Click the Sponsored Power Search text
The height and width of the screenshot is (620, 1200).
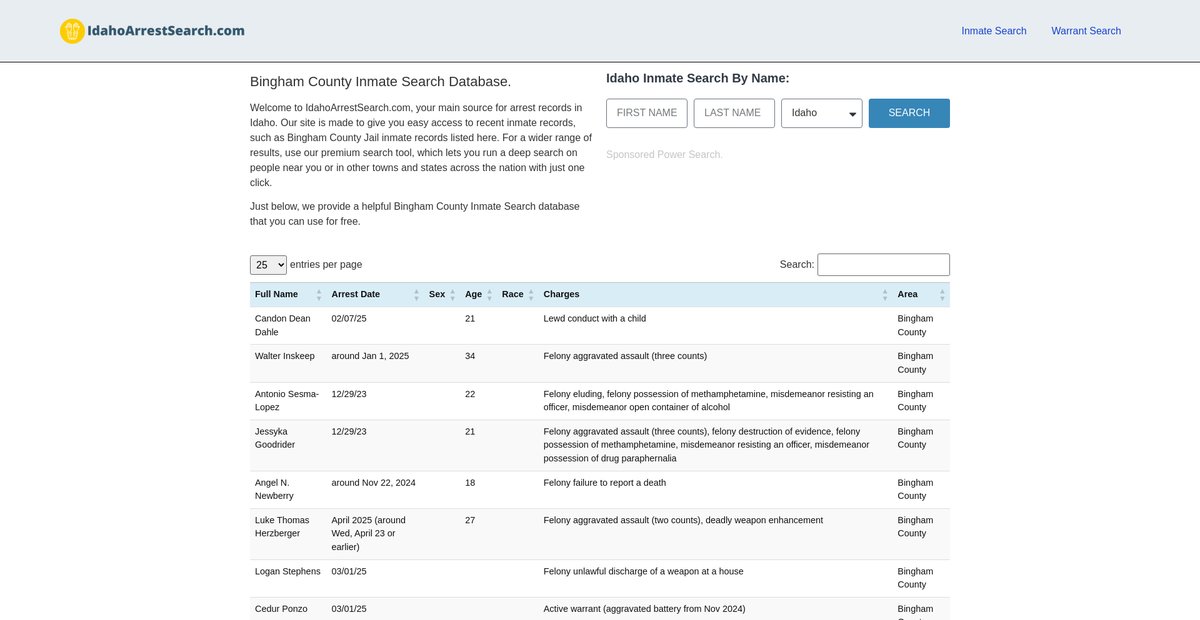coord(664,155)
